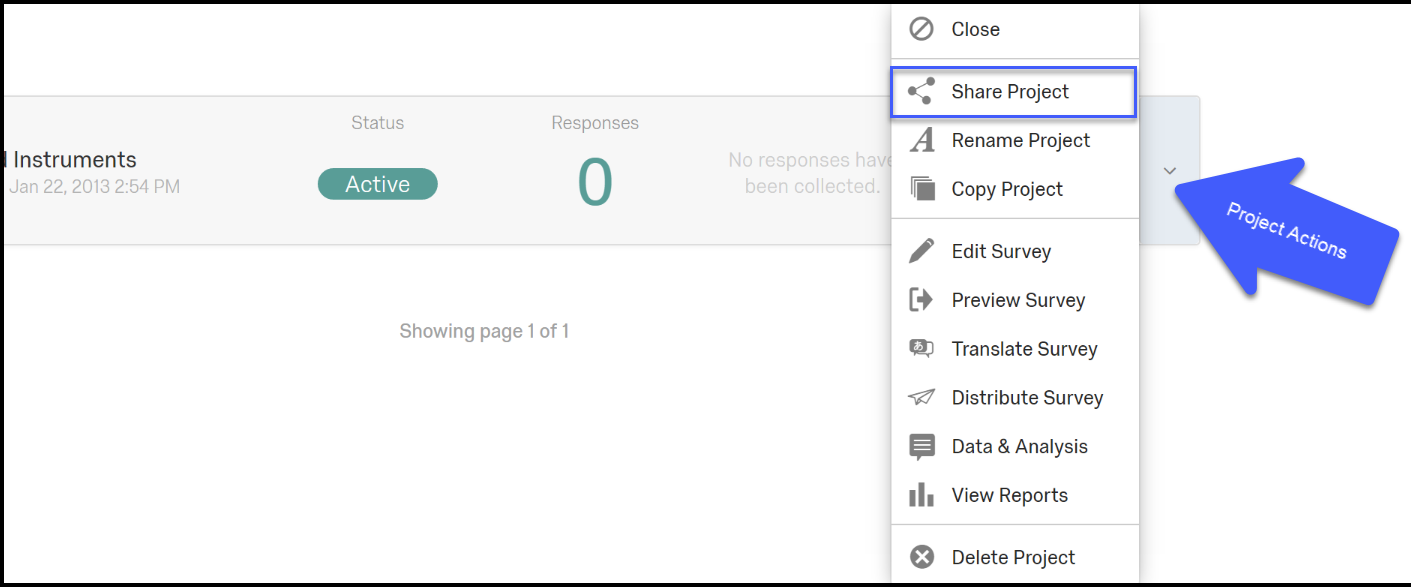The height and width of the screenshot is (587, 1411).
Task: Click the Showing page 1 of 1 text
Action: coord(484,331)
